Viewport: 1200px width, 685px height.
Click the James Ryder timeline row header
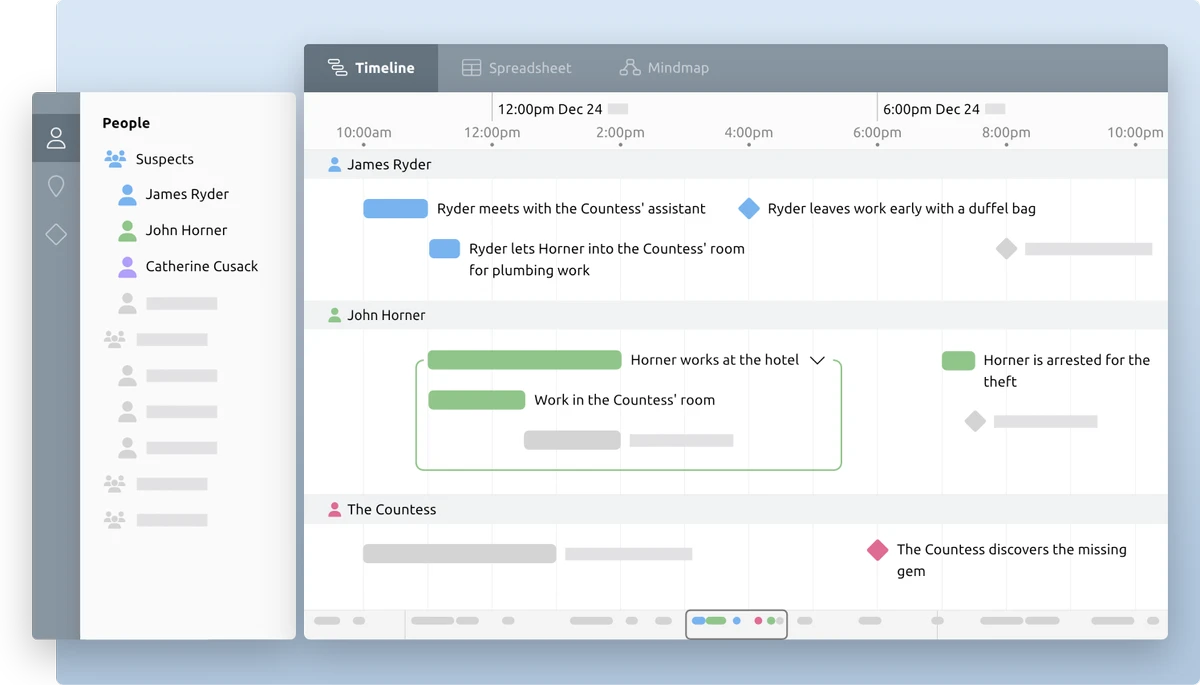click(x=736, y=165)
